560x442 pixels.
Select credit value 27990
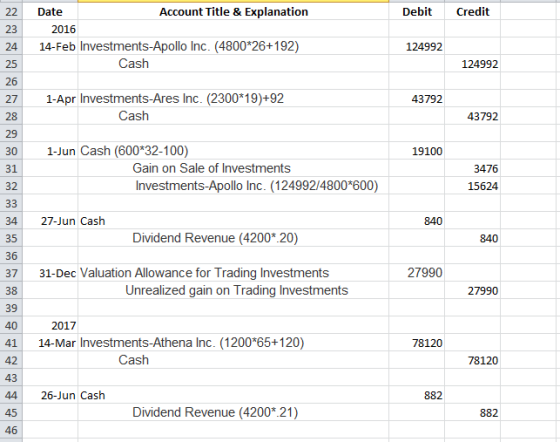tap(472, 291)
